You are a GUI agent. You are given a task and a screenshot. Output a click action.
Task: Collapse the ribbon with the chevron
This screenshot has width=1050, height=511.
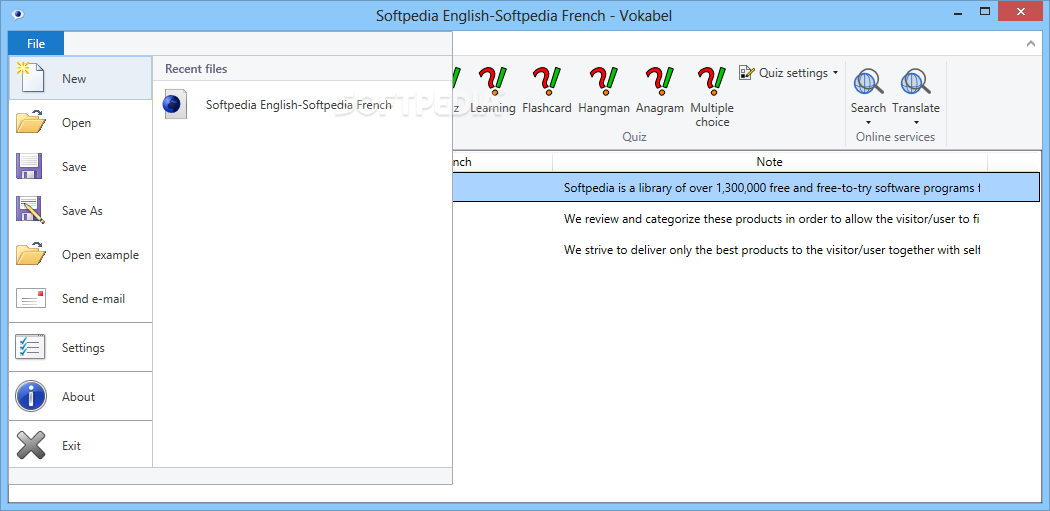(1030, 44)
